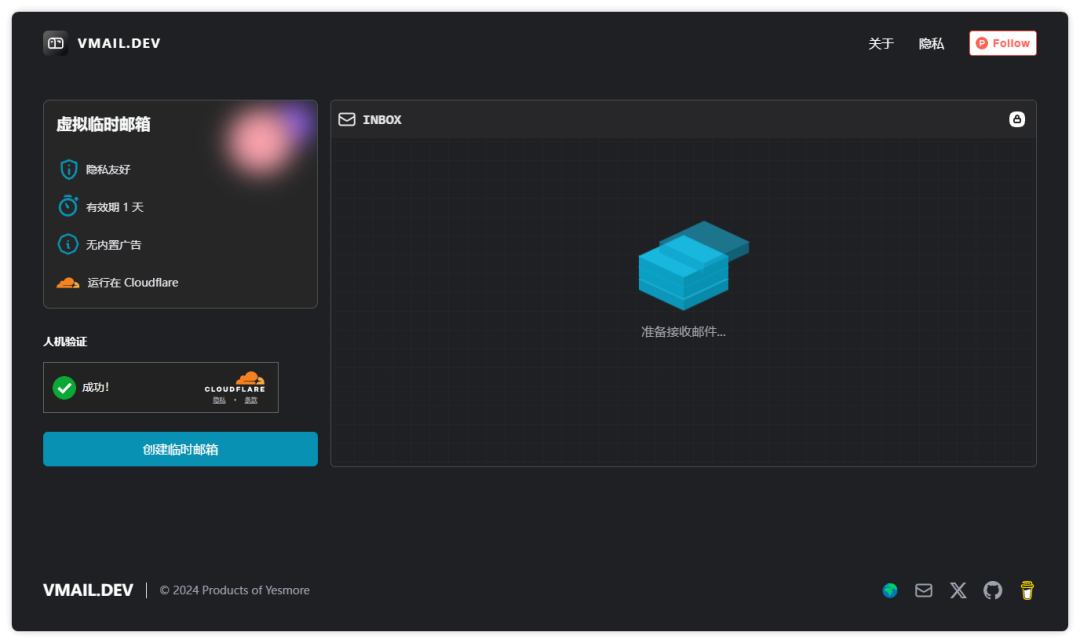Screen dimensions: 1080x643
Task: Click the lock icon in inbox header
Action: click(x=1017, y=119)
